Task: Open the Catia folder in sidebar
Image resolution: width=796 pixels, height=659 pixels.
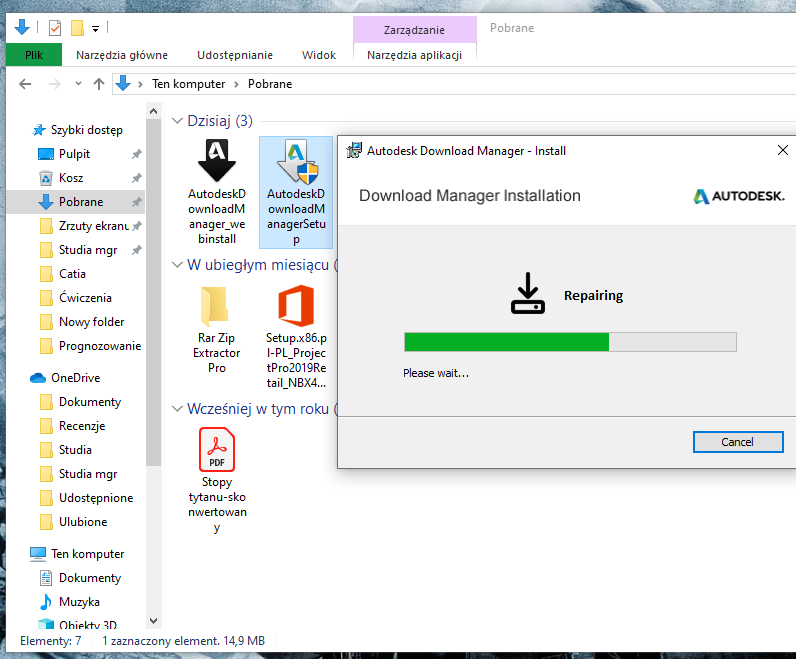Action: tap(72, 274)
